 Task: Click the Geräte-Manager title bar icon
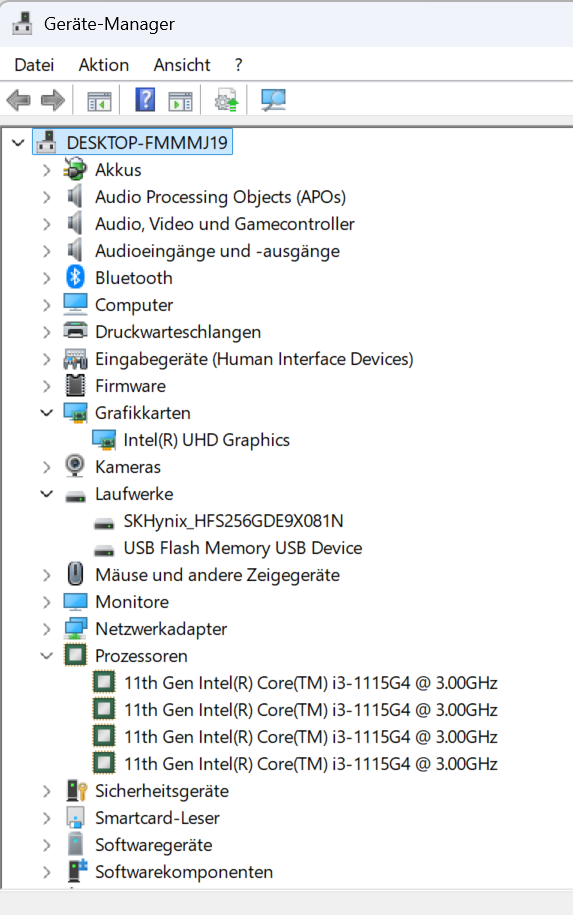click(x=22, y=23)
